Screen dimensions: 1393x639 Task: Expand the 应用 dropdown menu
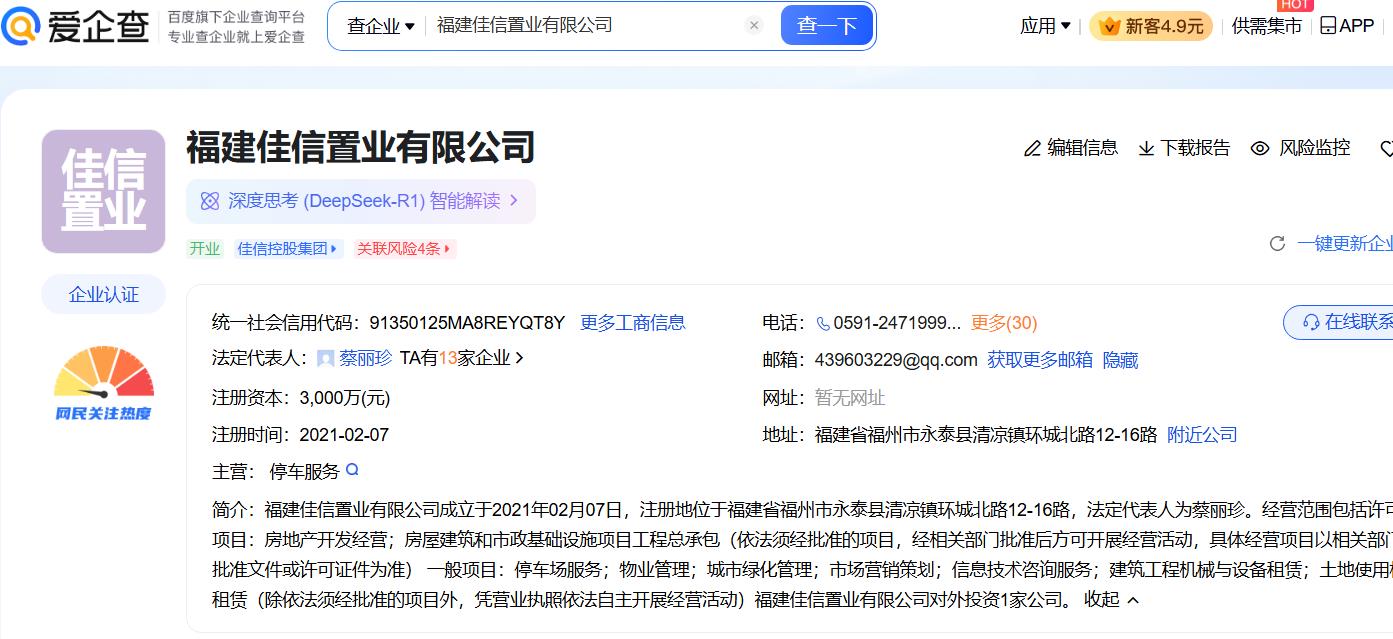tap(1045, 26)
